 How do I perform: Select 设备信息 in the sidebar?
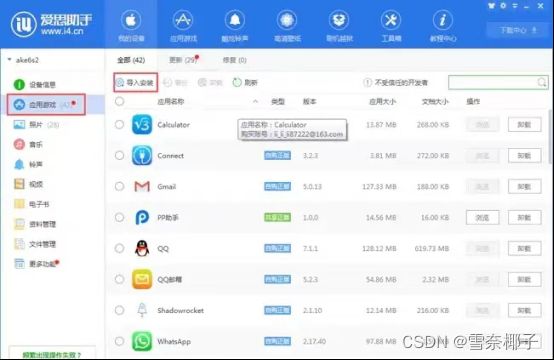pos(35,84)
